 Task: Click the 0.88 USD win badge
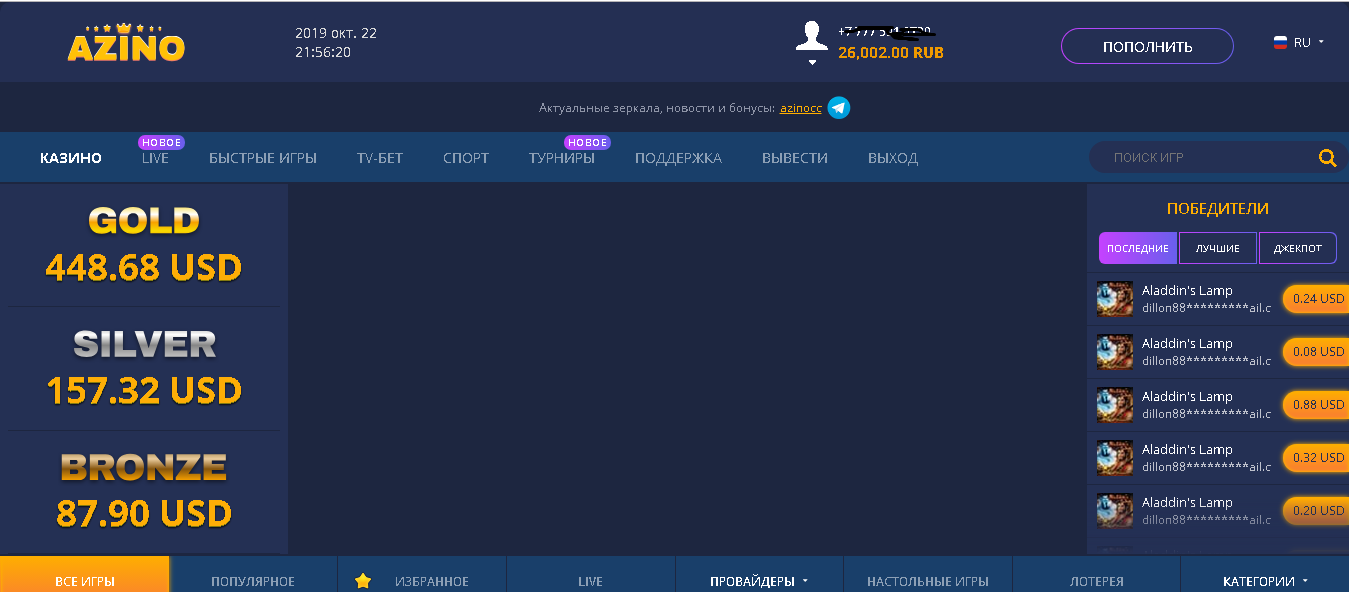tap(1316, 404)
